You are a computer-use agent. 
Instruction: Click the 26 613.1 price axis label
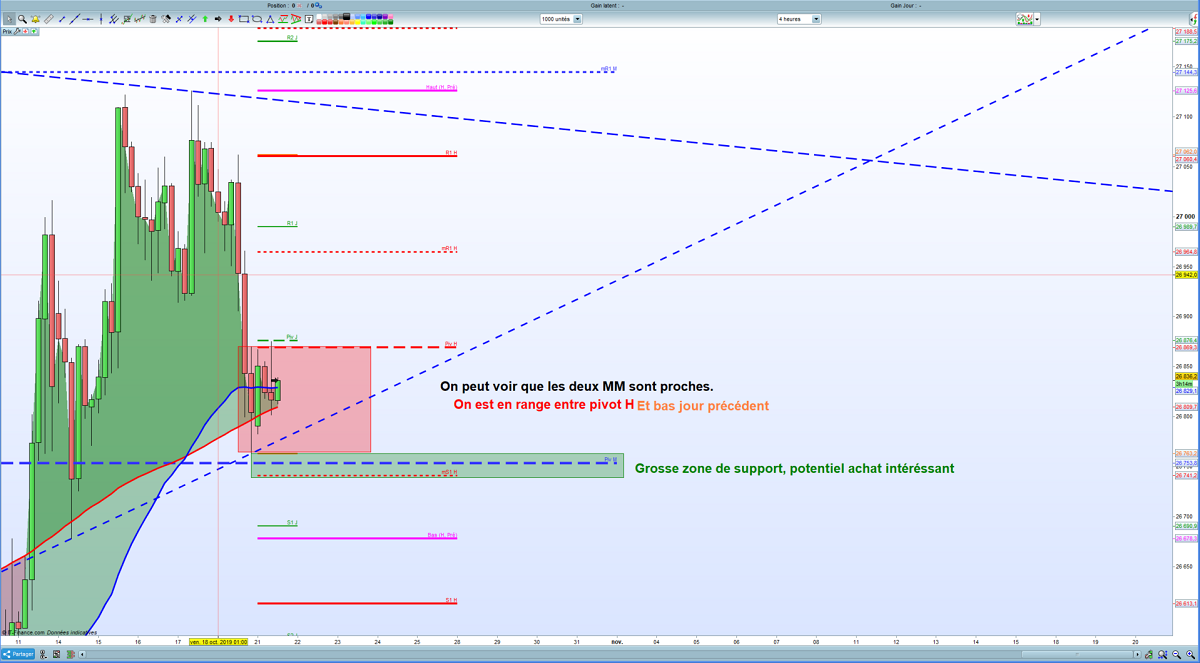pos(1186,603)
